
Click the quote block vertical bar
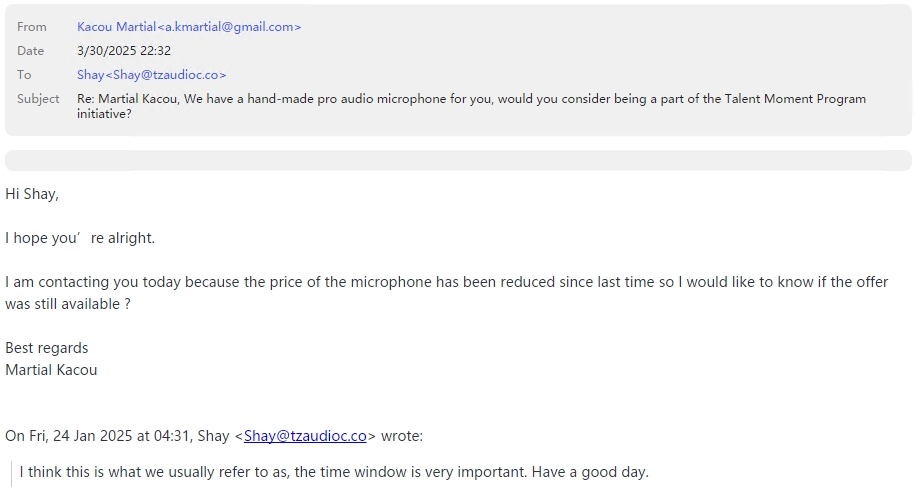pos(11,474)
